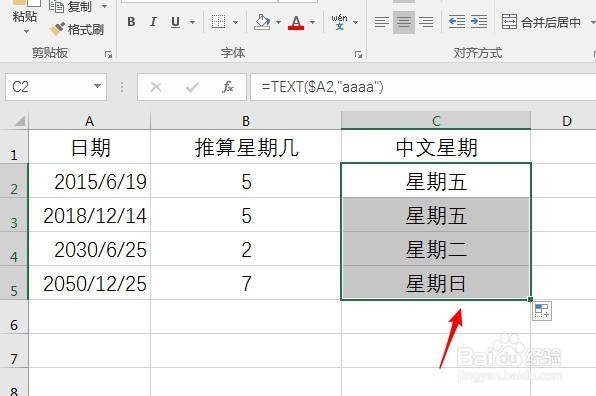The width and height of the screenshot is (596, 396).
Task: Select row 3 header
Action: 14,215
